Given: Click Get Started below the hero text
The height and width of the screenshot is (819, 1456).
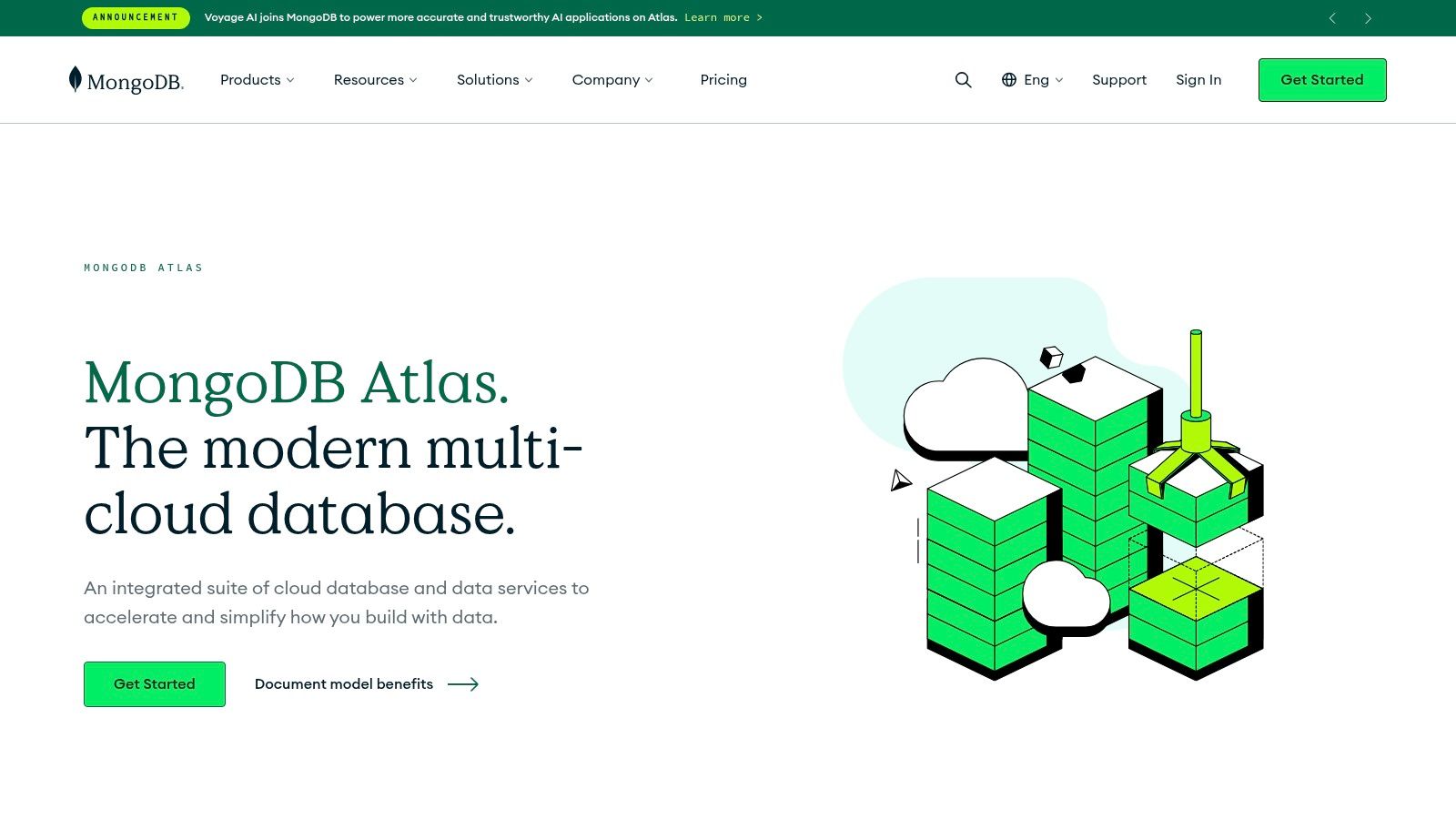Looking at the screenshot, I should [x=155, y=684].
